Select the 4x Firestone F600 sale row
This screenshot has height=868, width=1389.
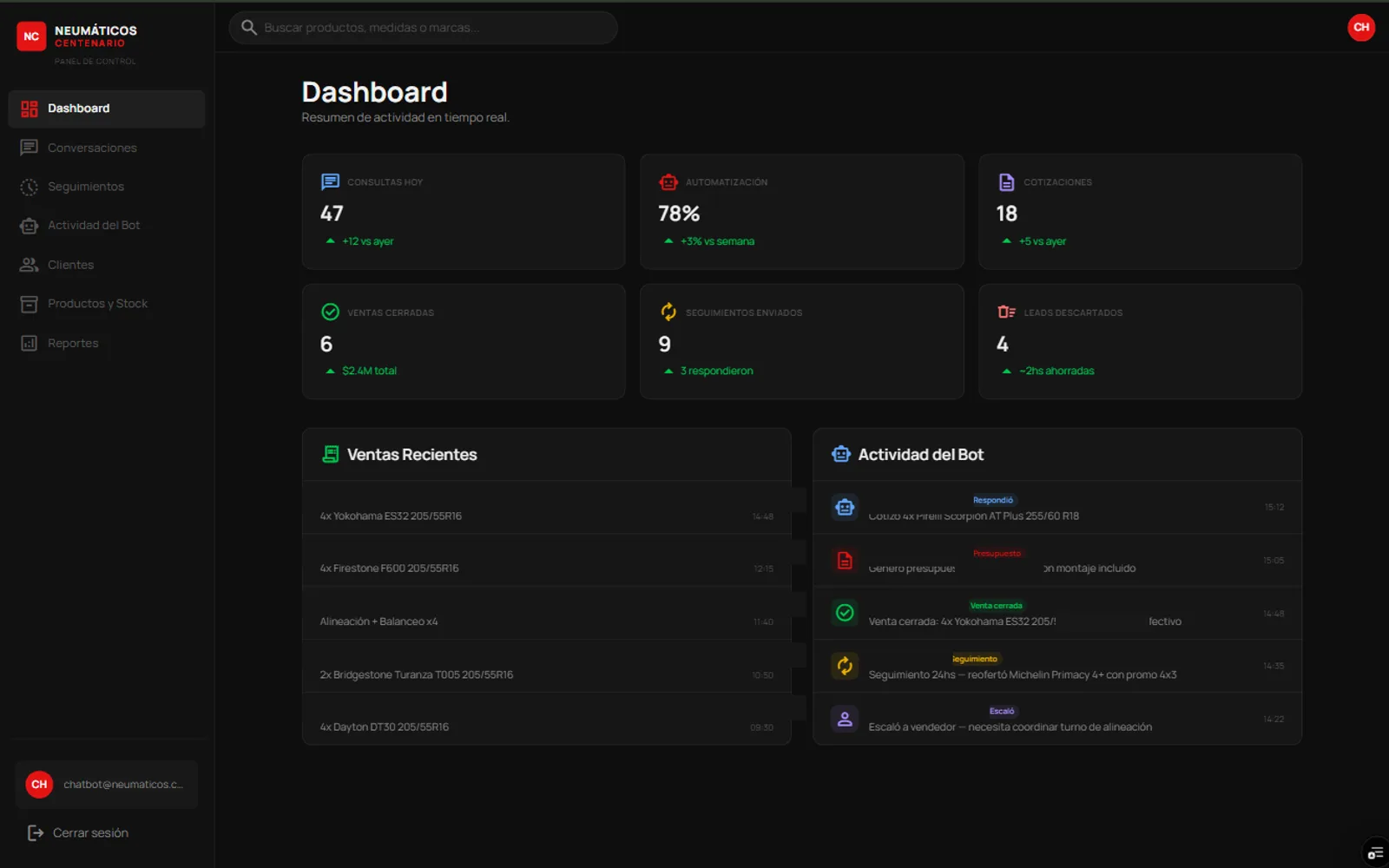coord(547,561)
